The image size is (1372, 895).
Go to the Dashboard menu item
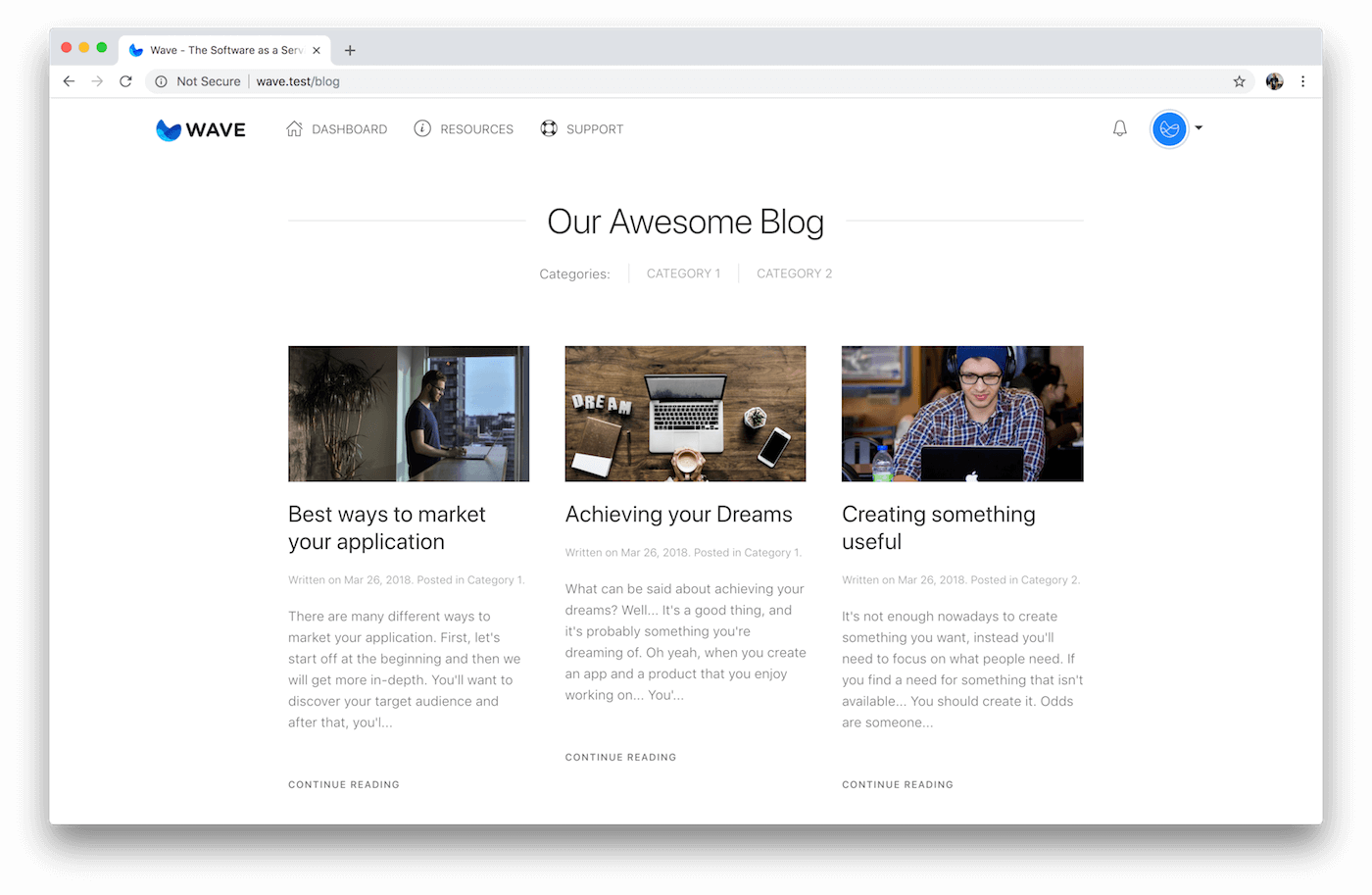point(336,129)
